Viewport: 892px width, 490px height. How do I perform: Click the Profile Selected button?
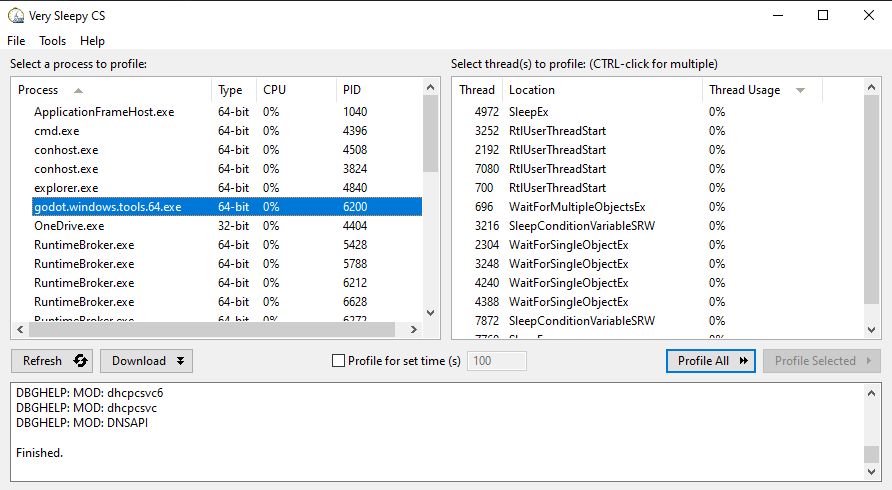tap(821, 361)
